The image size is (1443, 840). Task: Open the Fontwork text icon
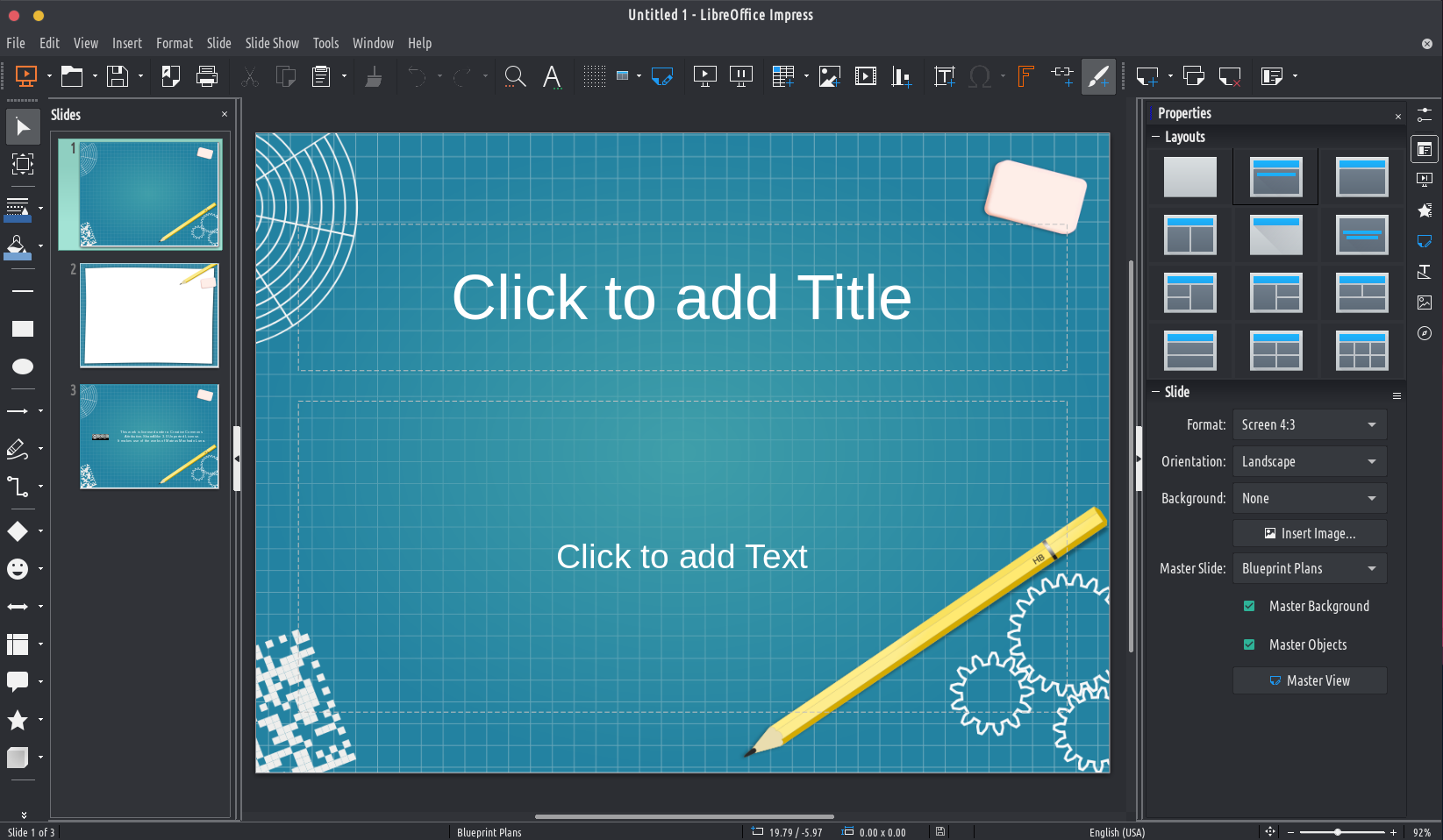tap(1025, 77)
